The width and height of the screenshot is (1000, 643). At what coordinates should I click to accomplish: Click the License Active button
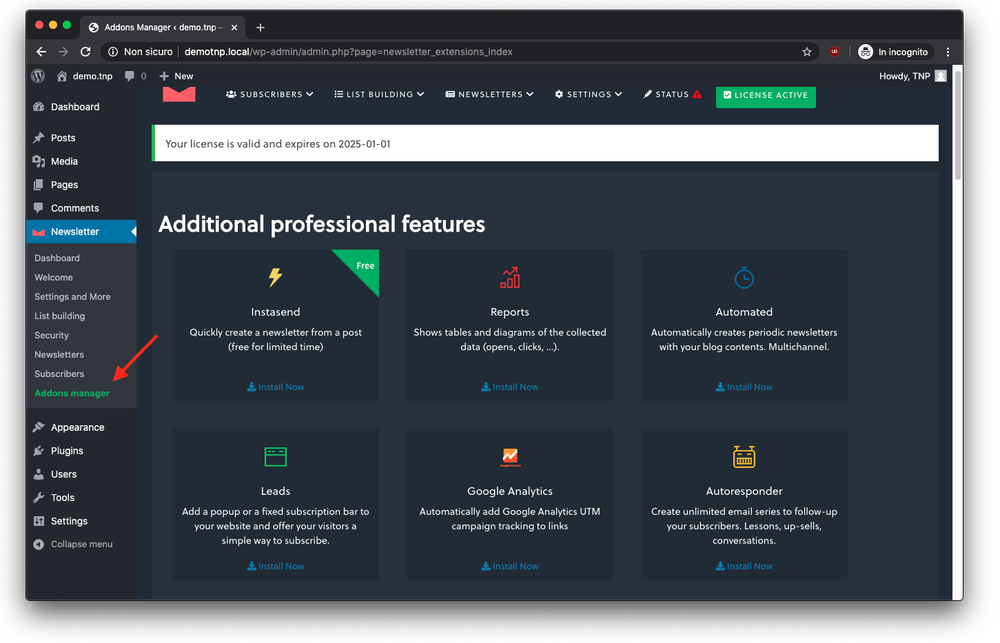(765, 96)
